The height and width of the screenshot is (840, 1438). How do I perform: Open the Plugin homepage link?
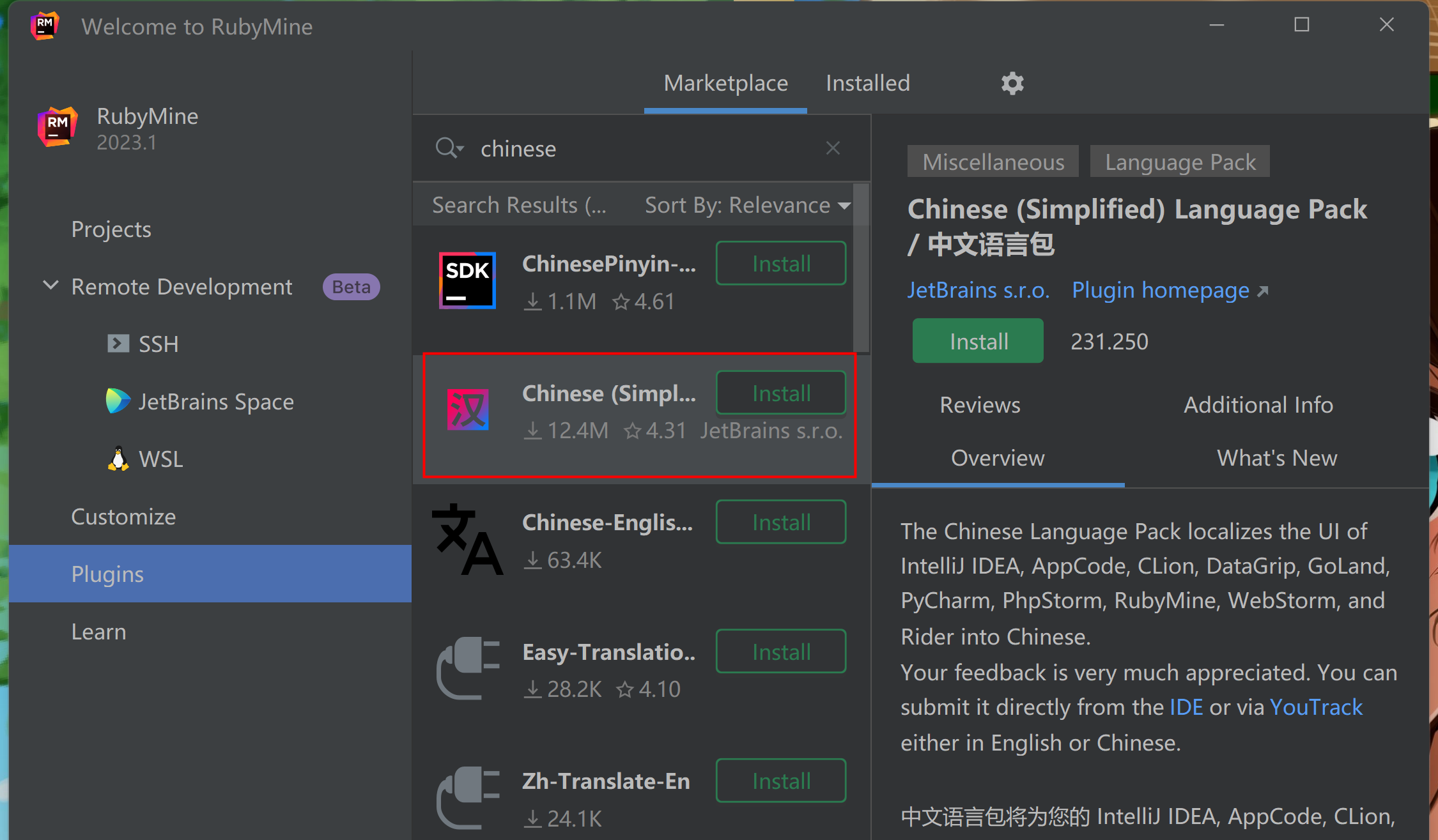click(1170, 290)
